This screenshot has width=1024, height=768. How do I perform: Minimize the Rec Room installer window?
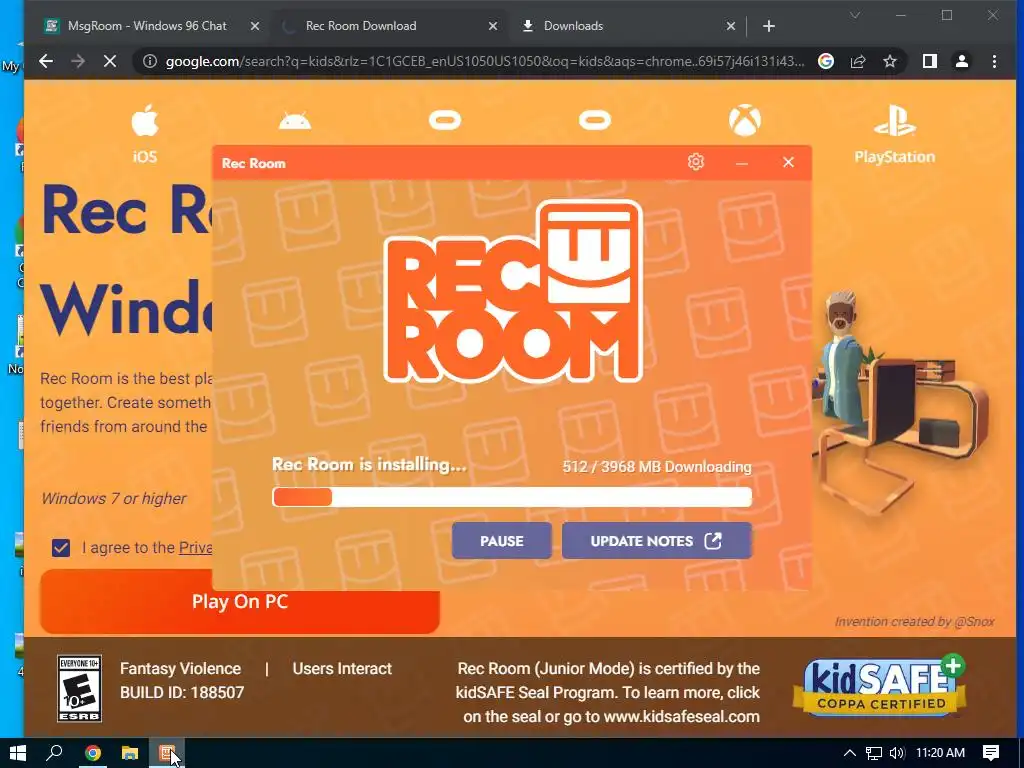pos(741,163)
